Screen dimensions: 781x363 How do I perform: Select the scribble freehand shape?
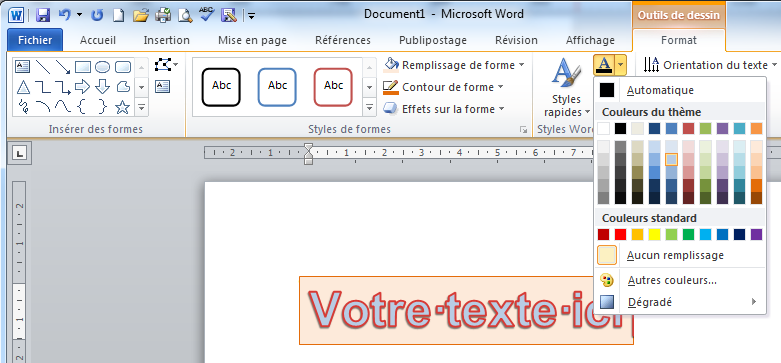(23, 107)
